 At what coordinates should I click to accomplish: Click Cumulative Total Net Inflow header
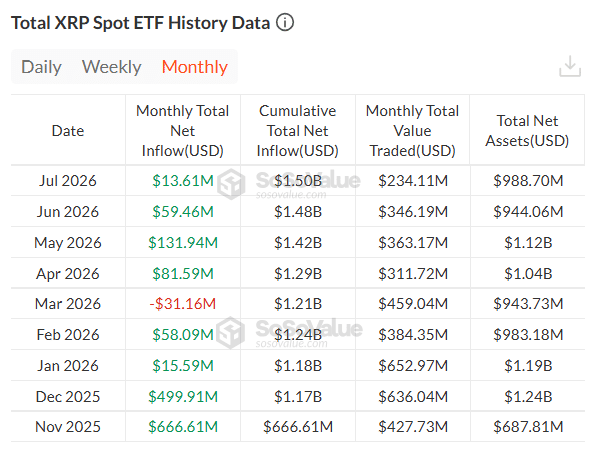pyautogui.click(x=298, y=131)
